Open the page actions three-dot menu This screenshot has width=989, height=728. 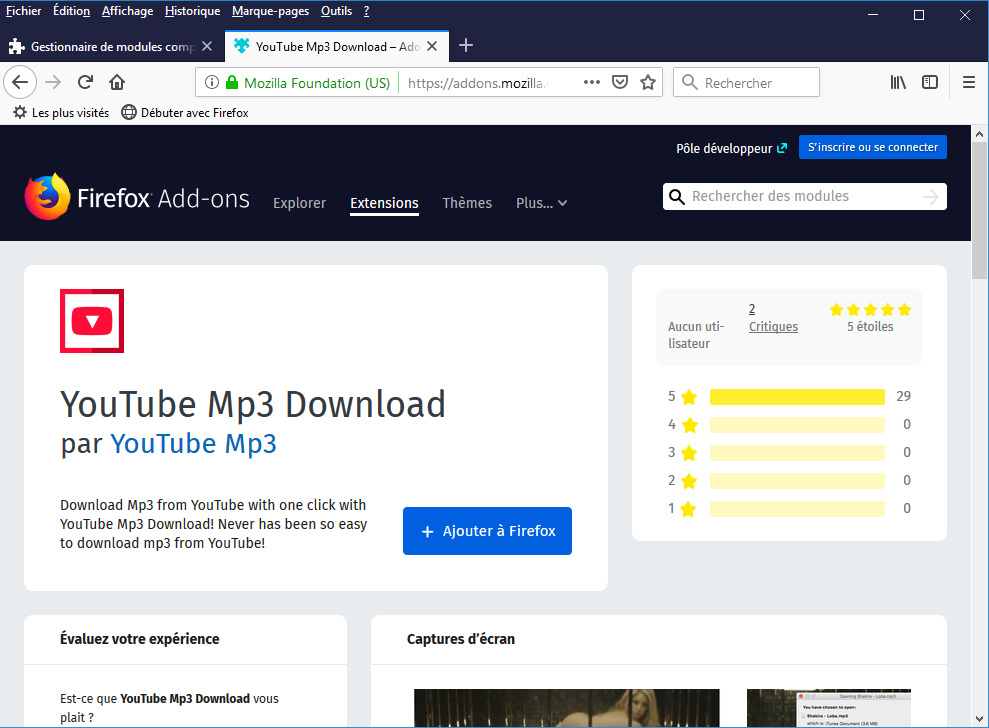coord(592,82)
